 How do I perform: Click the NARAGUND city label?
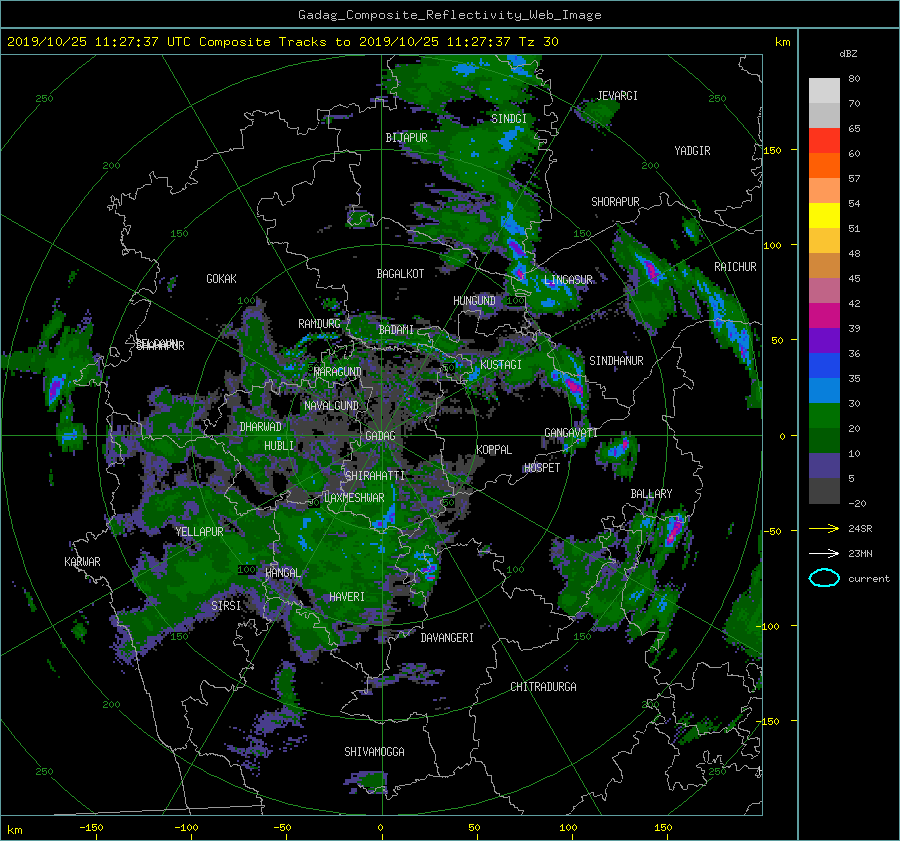click(x=338, y=372)
